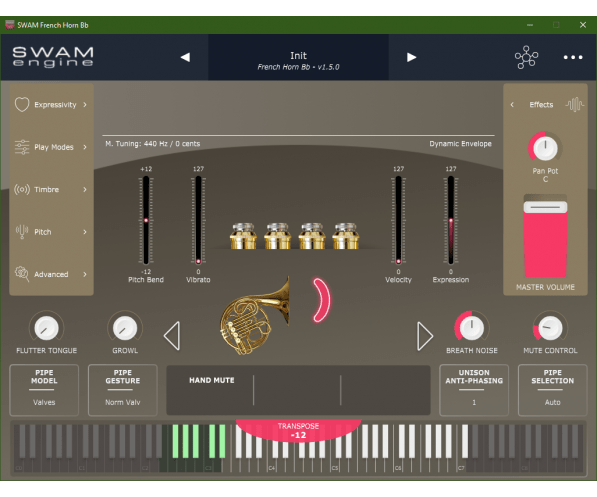Open the Pitch menu
This screenshot has height=497, width=597.
point(43,232)
